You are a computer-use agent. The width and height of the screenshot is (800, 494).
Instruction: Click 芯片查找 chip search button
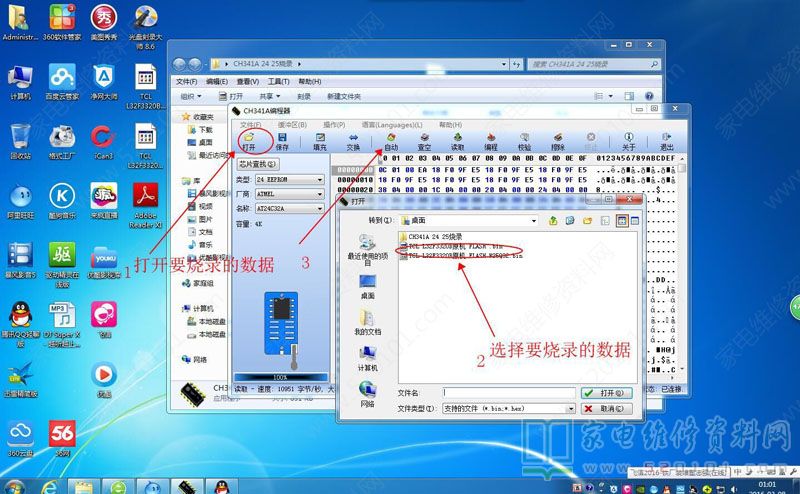(x=258, y=164)
